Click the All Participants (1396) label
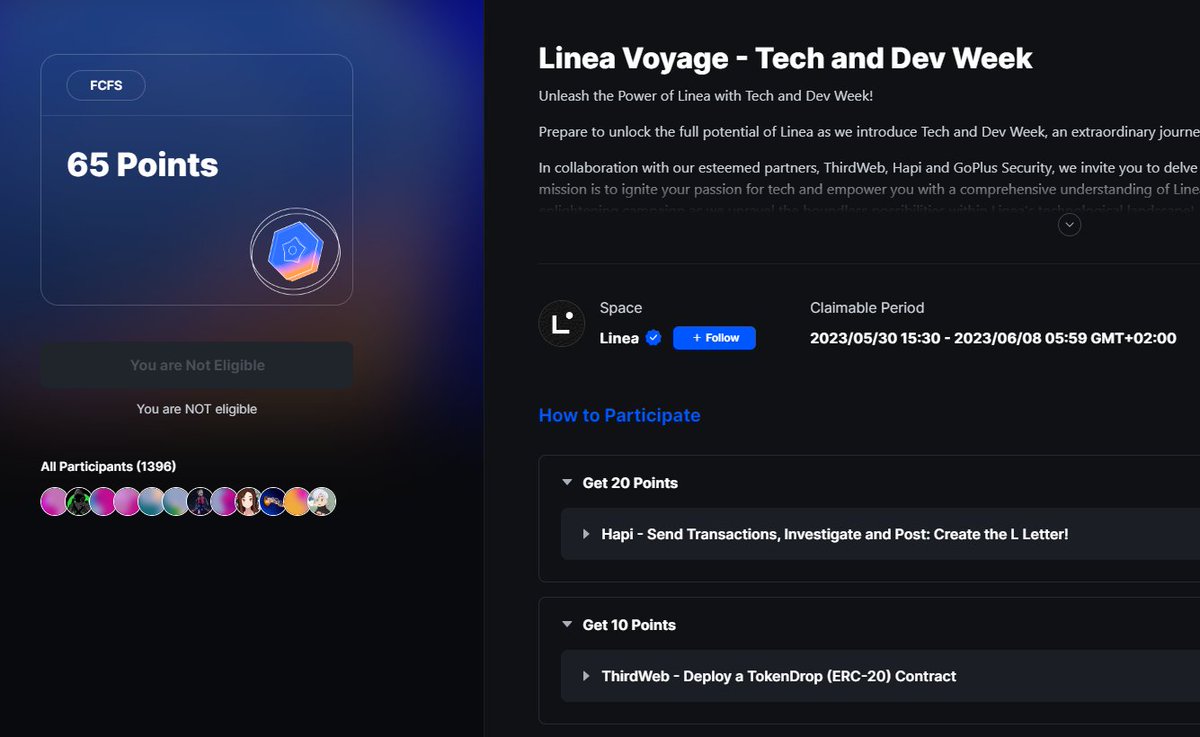This screenshot has height=737, width=1200. (x=108, y=466)
